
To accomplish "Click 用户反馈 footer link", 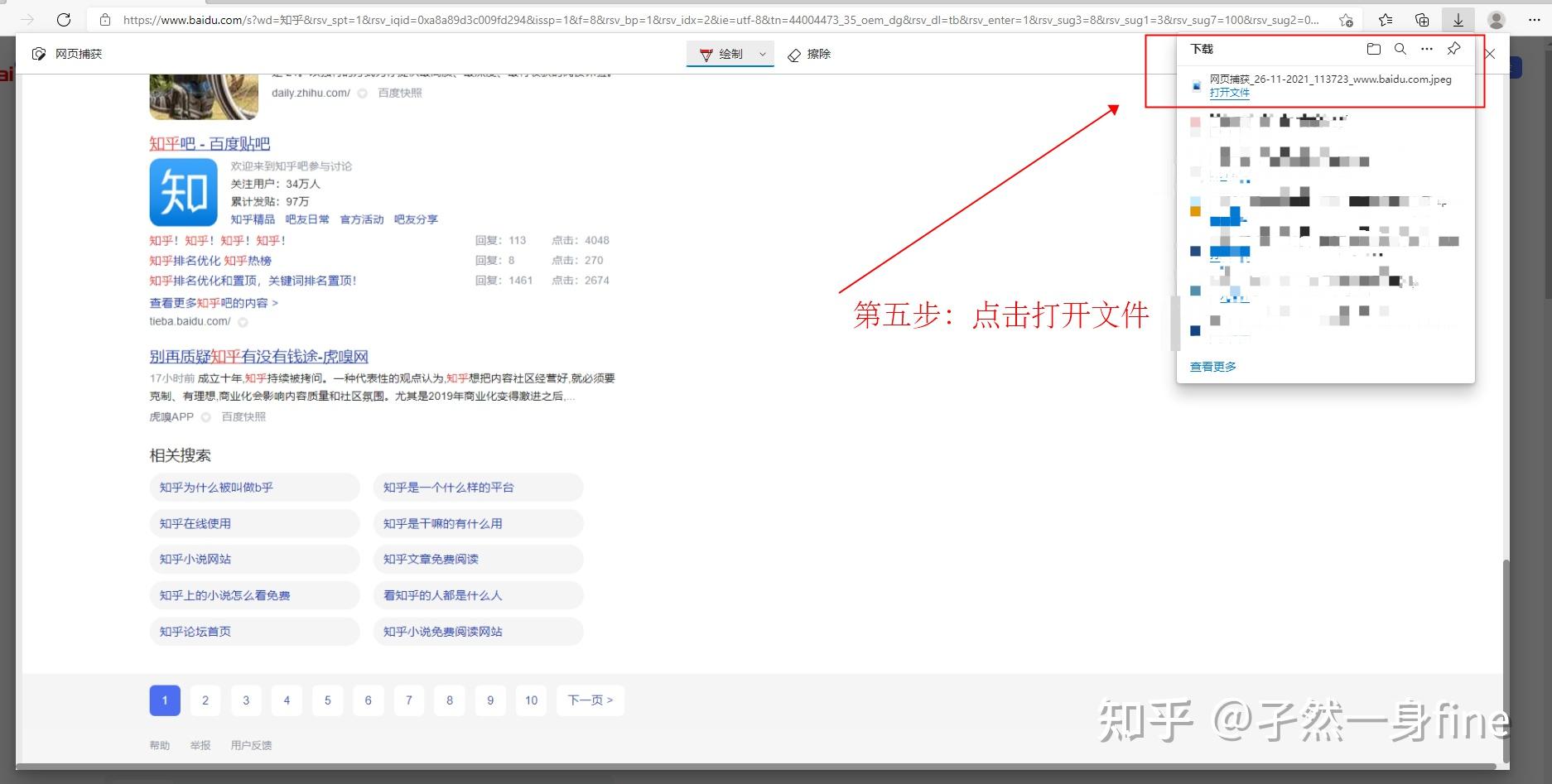I will click(x=251, y=745).
